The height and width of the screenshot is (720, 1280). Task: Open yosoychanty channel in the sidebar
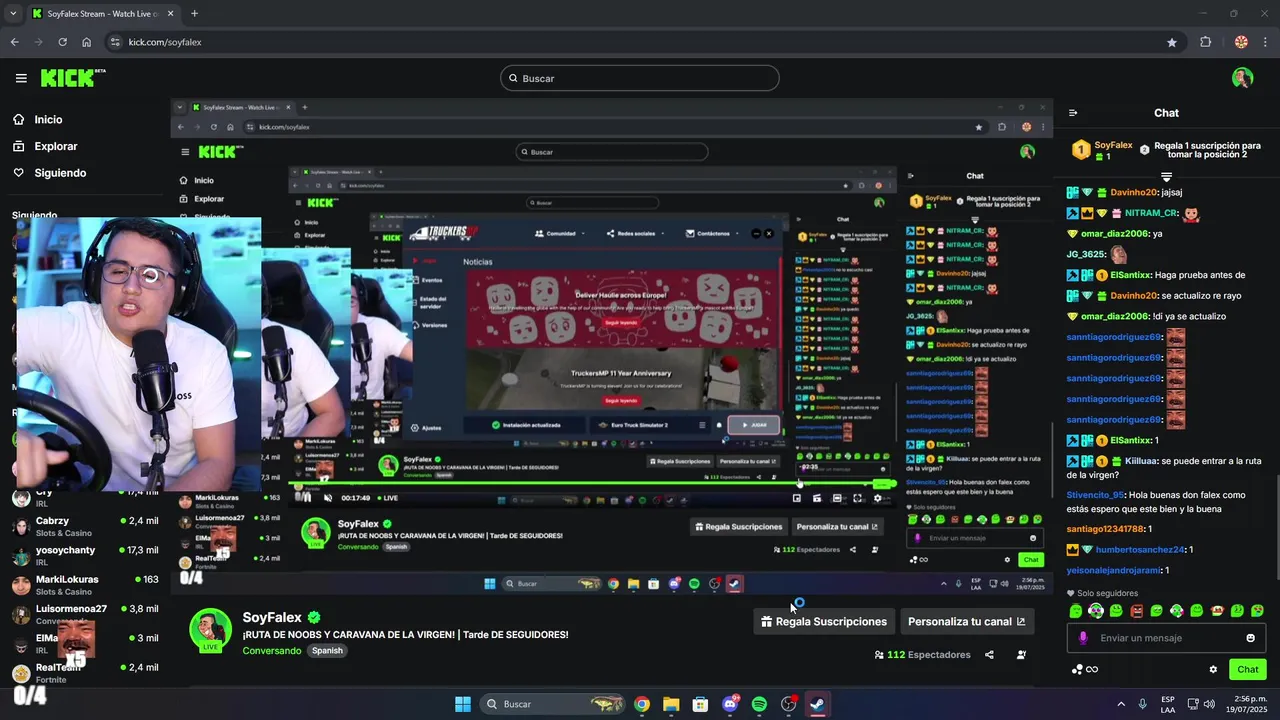click(85, 556)
